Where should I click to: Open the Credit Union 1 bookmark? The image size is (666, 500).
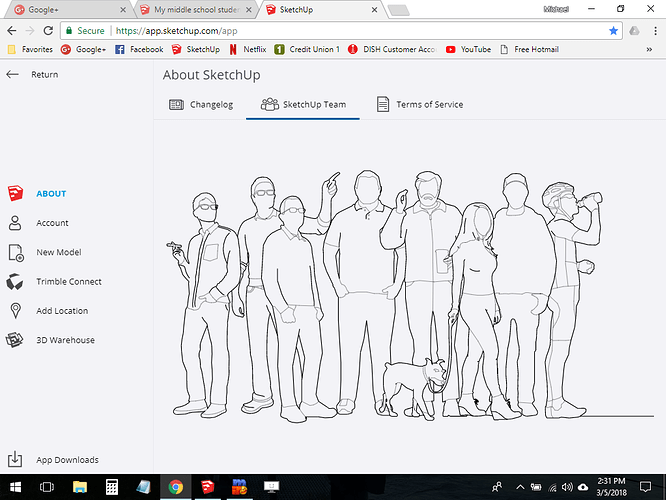pos(307,49)
